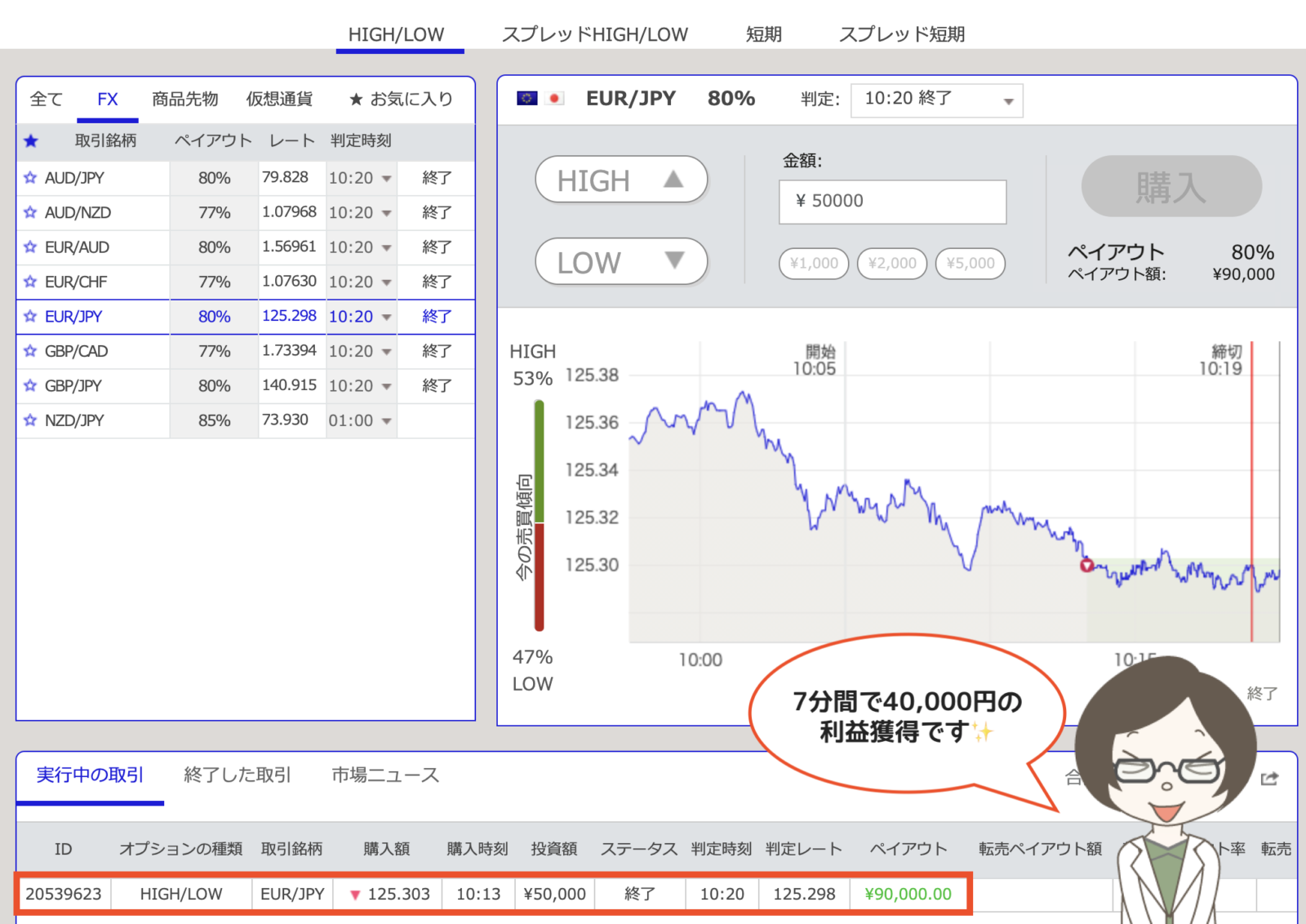Image resolution: width=1306 pixels, height=924 pixels.
Task: Click the buy/sell sentiment bar
Action: pyautogui.click(x=539, y=516)
